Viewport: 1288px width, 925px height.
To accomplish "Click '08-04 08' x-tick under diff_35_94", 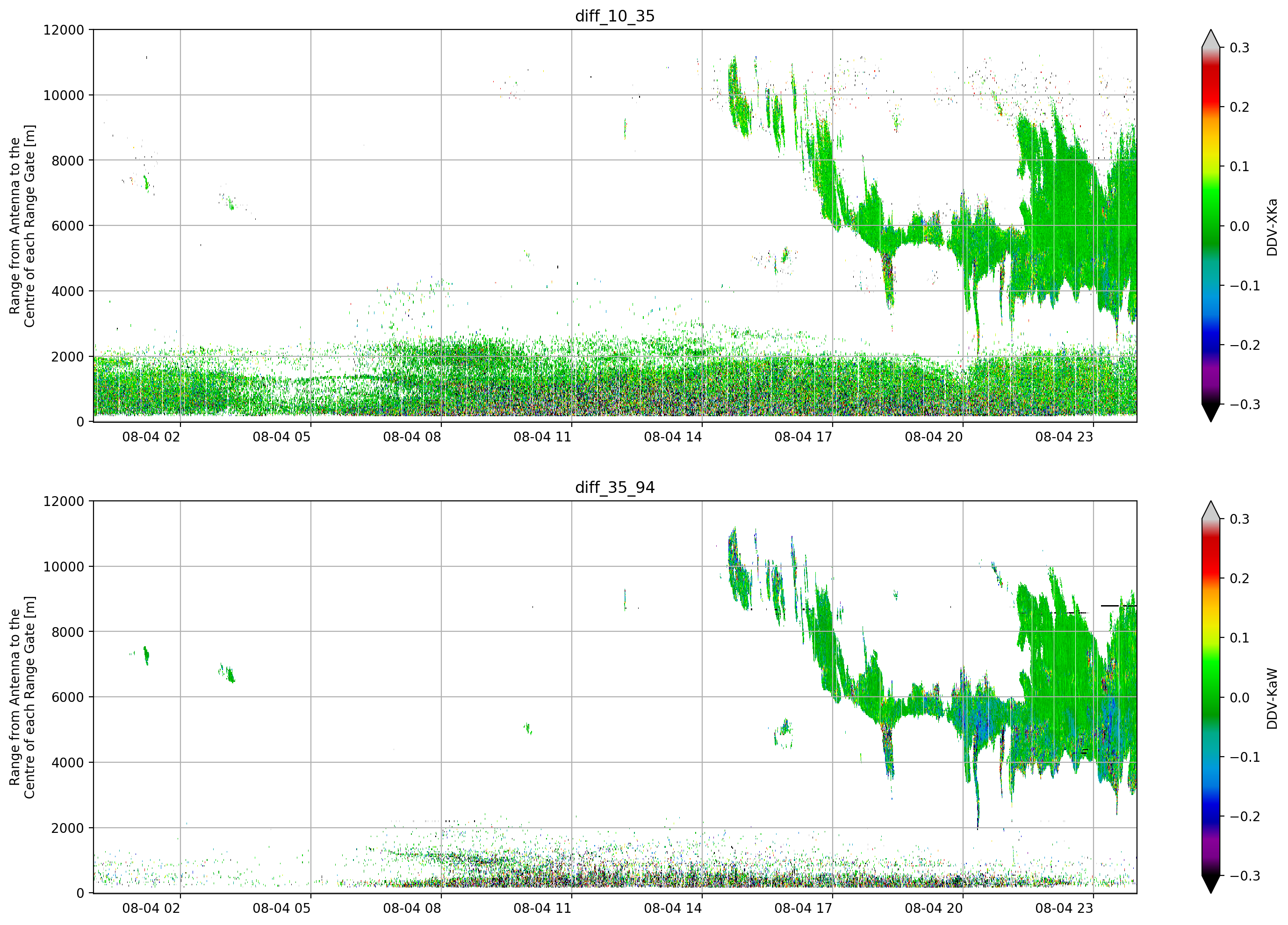I will click(412, 909).
